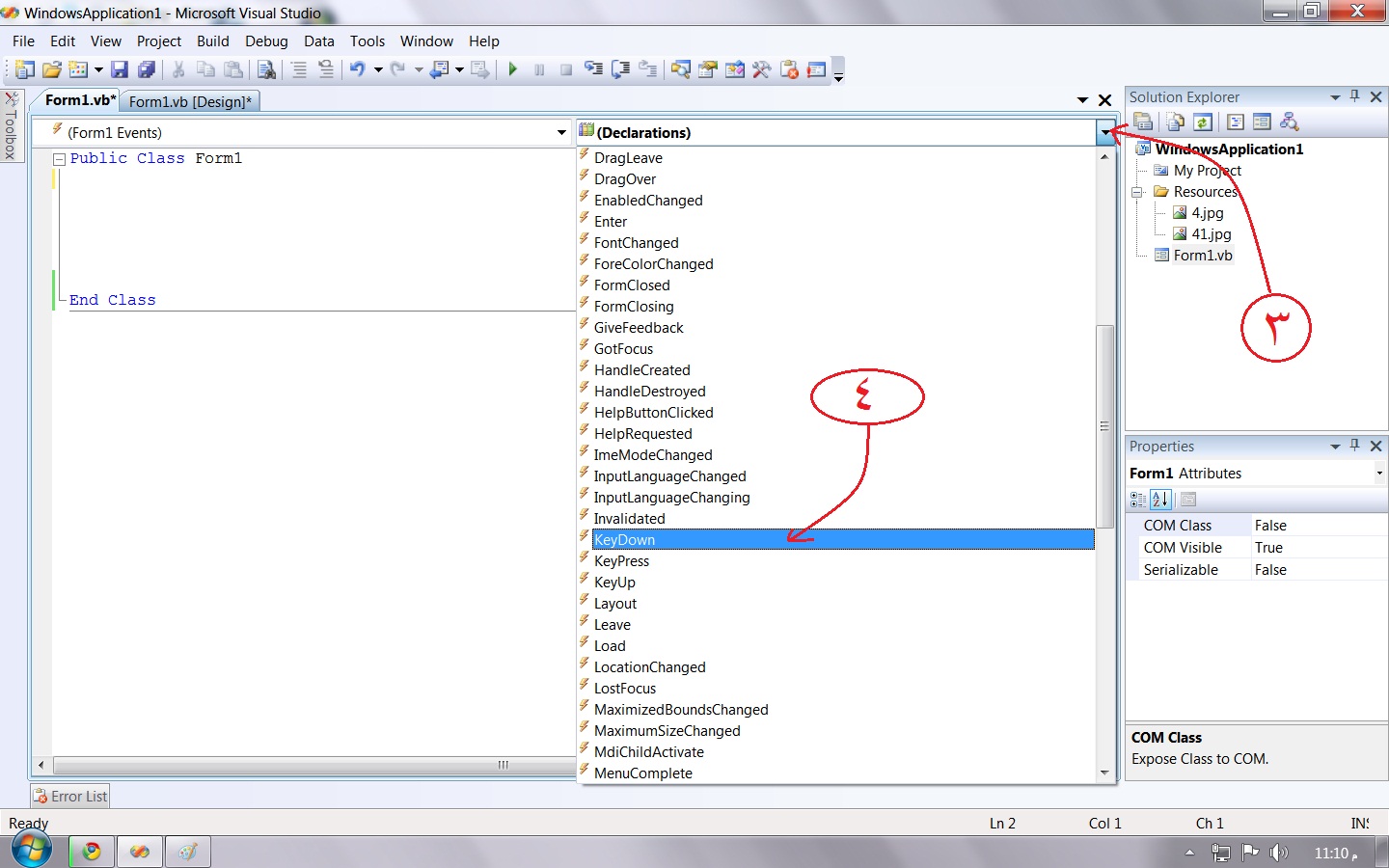The image size is (1389, 868).
Task: Collapse the Resources folder node
Action: 1137,192
